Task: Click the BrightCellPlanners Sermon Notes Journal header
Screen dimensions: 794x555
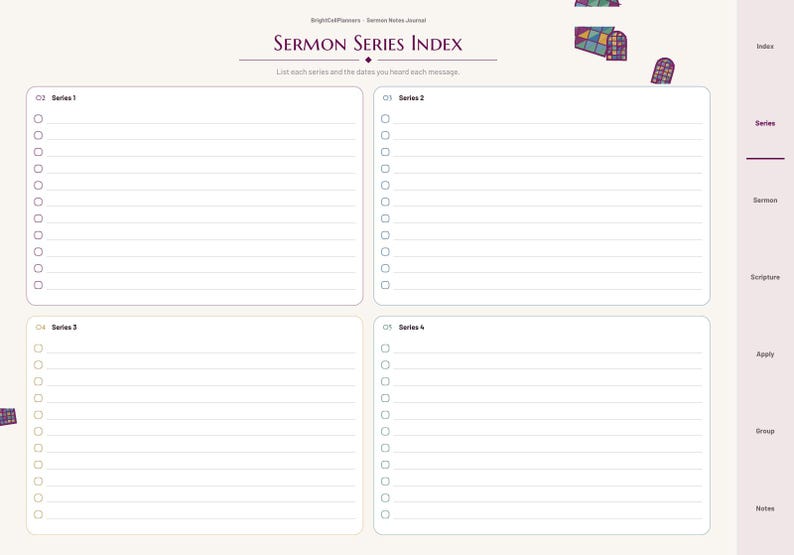Action: 368,20
